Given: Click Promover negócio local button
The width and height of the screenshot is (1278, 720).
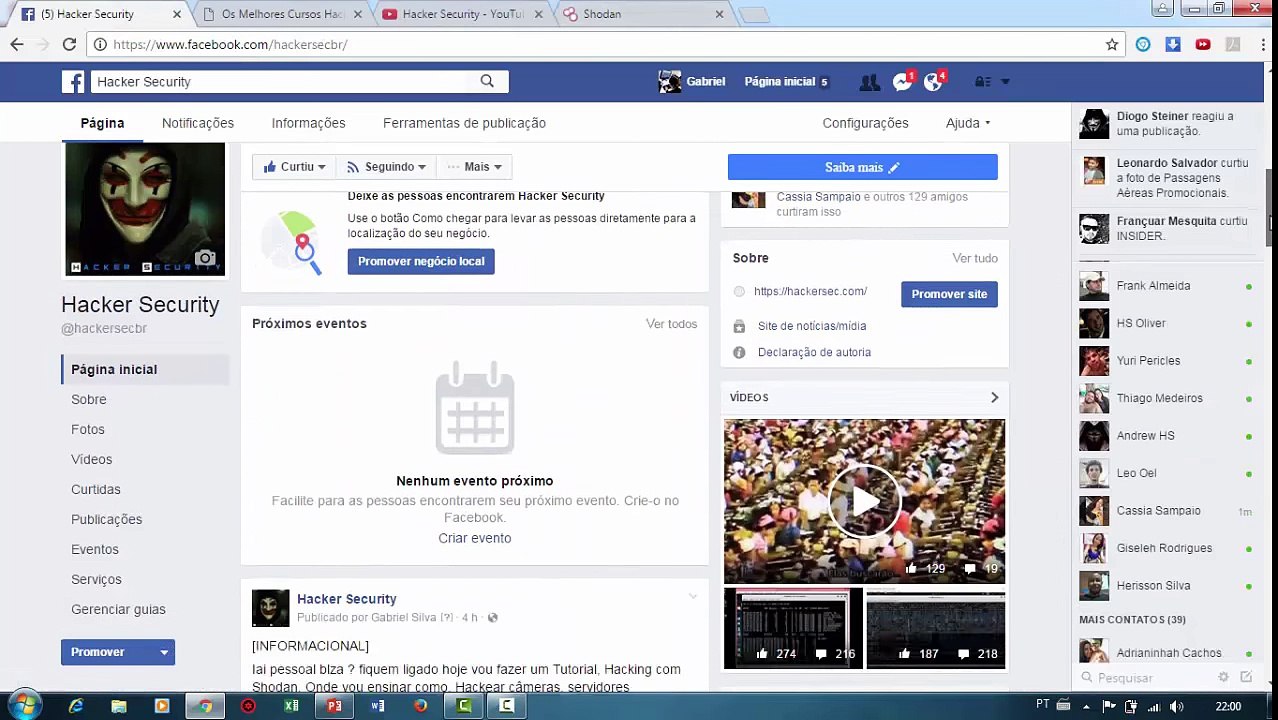Looking at the screenshot, I should click(421, 261).
